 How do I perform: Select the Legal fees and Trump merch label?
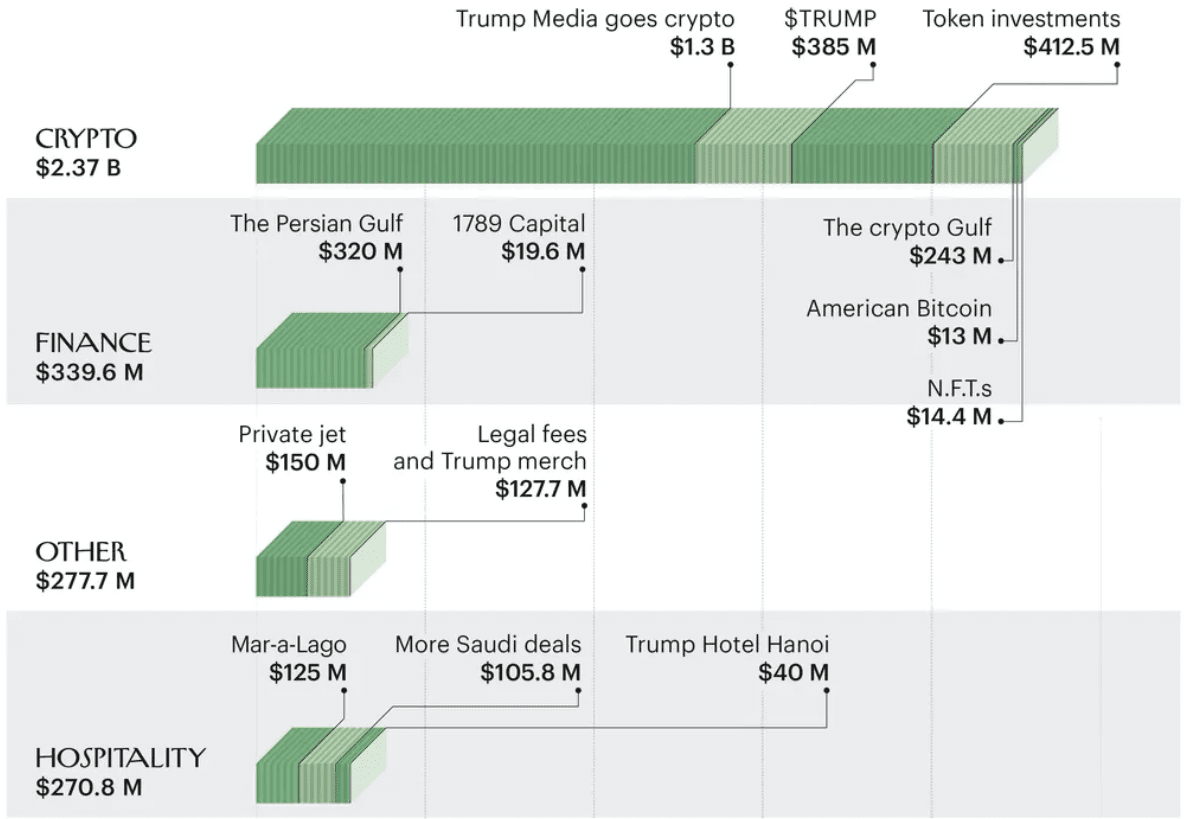pos(489,449)
